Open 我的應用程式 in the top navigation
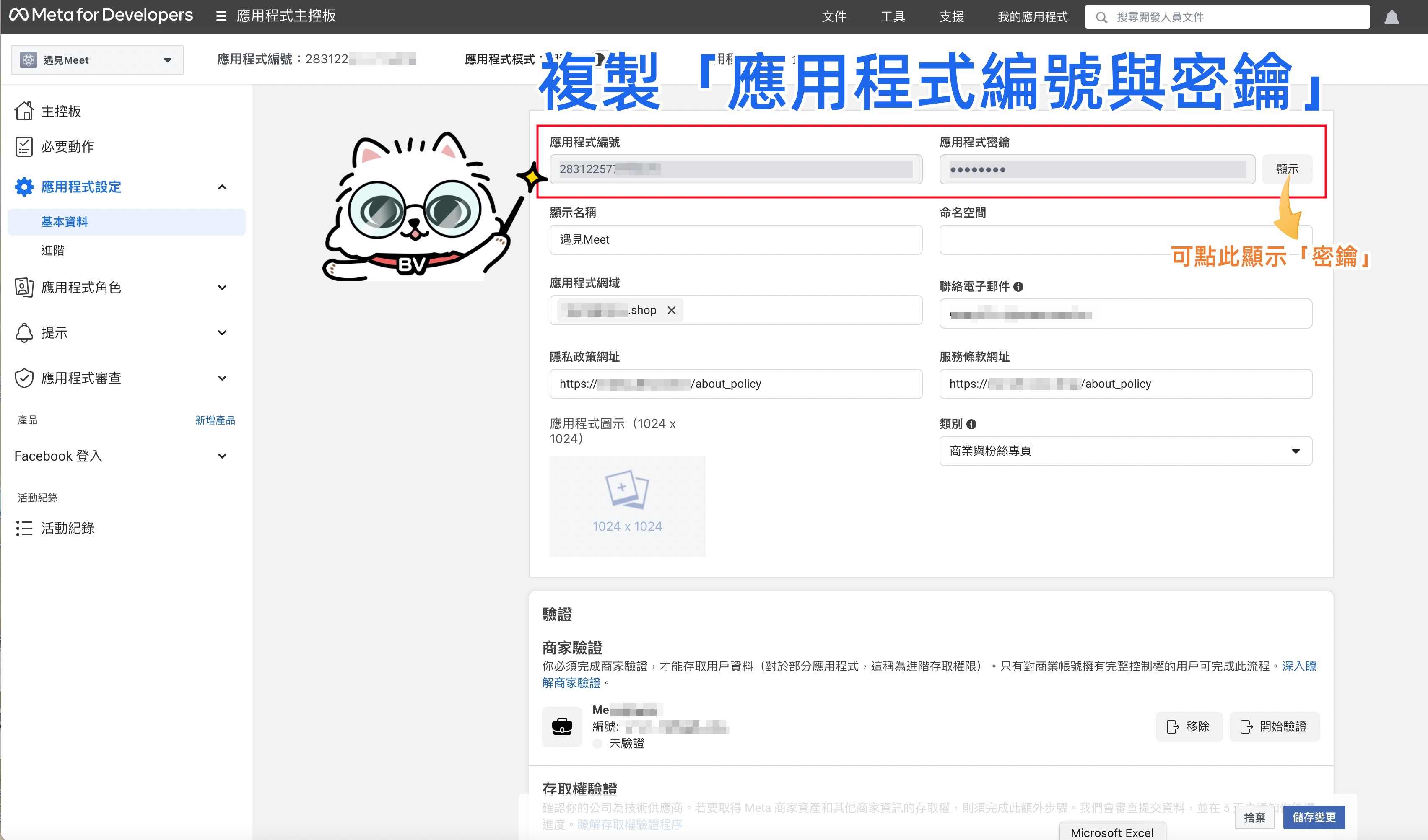This screenshot has height=840, width=1428. [1033, 17]
